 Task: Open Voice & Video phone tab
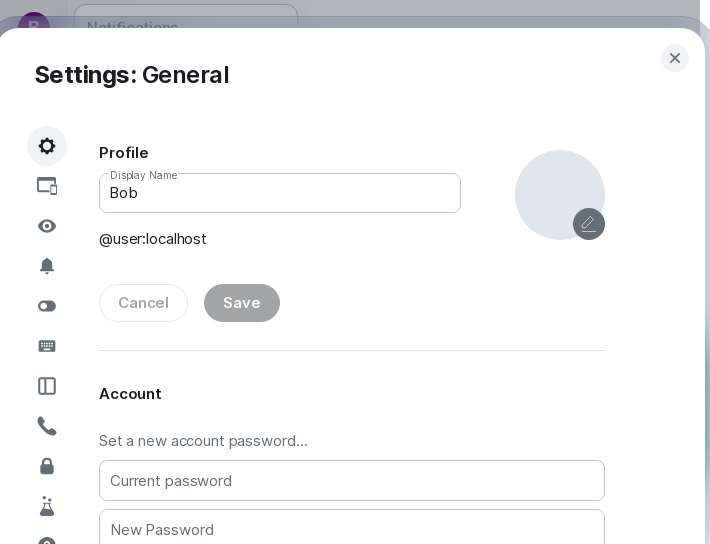[x=47, y=426]
